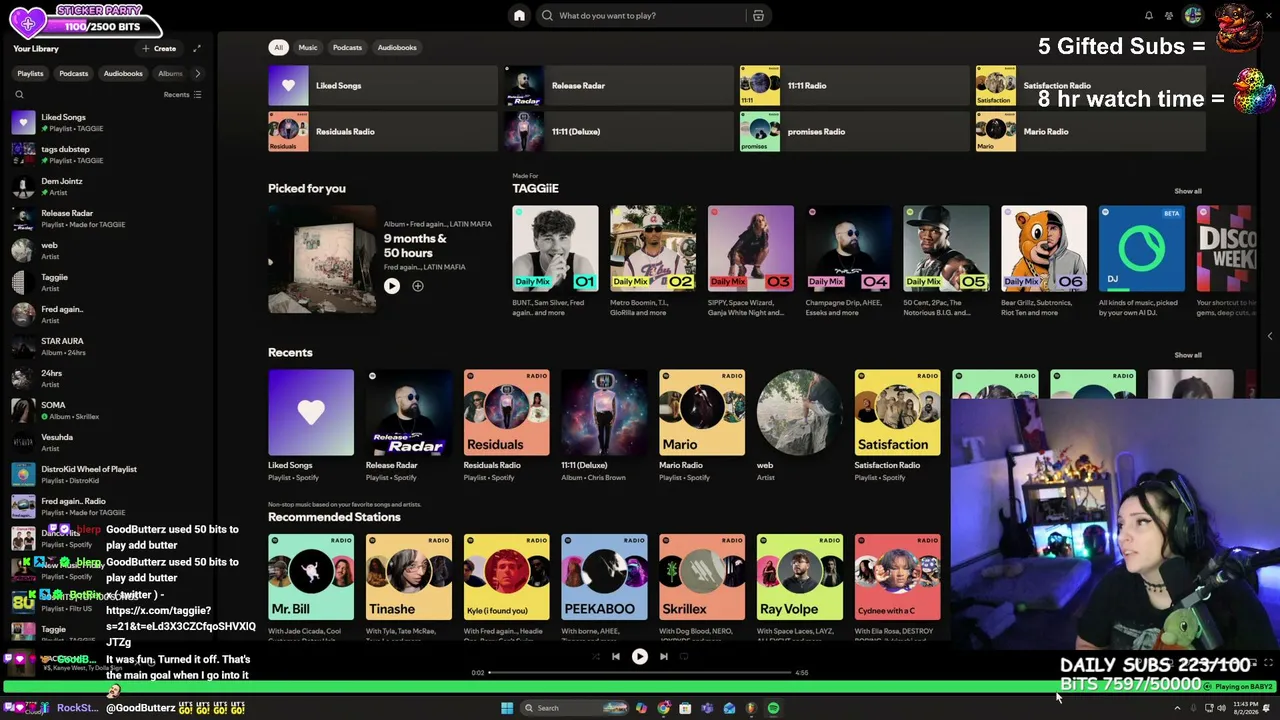Open SOMA album by Skrillex in library

(x=110, y=411)
